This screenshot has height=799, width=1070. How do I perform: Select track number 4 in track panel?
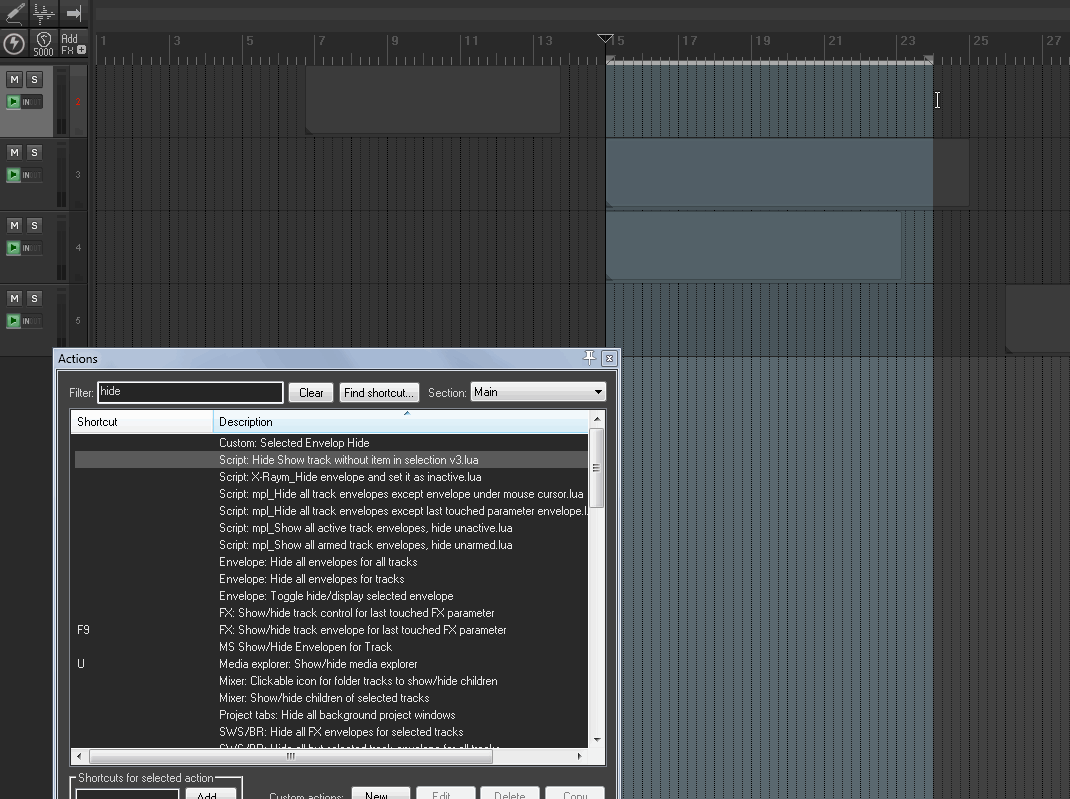coord(78,248)
